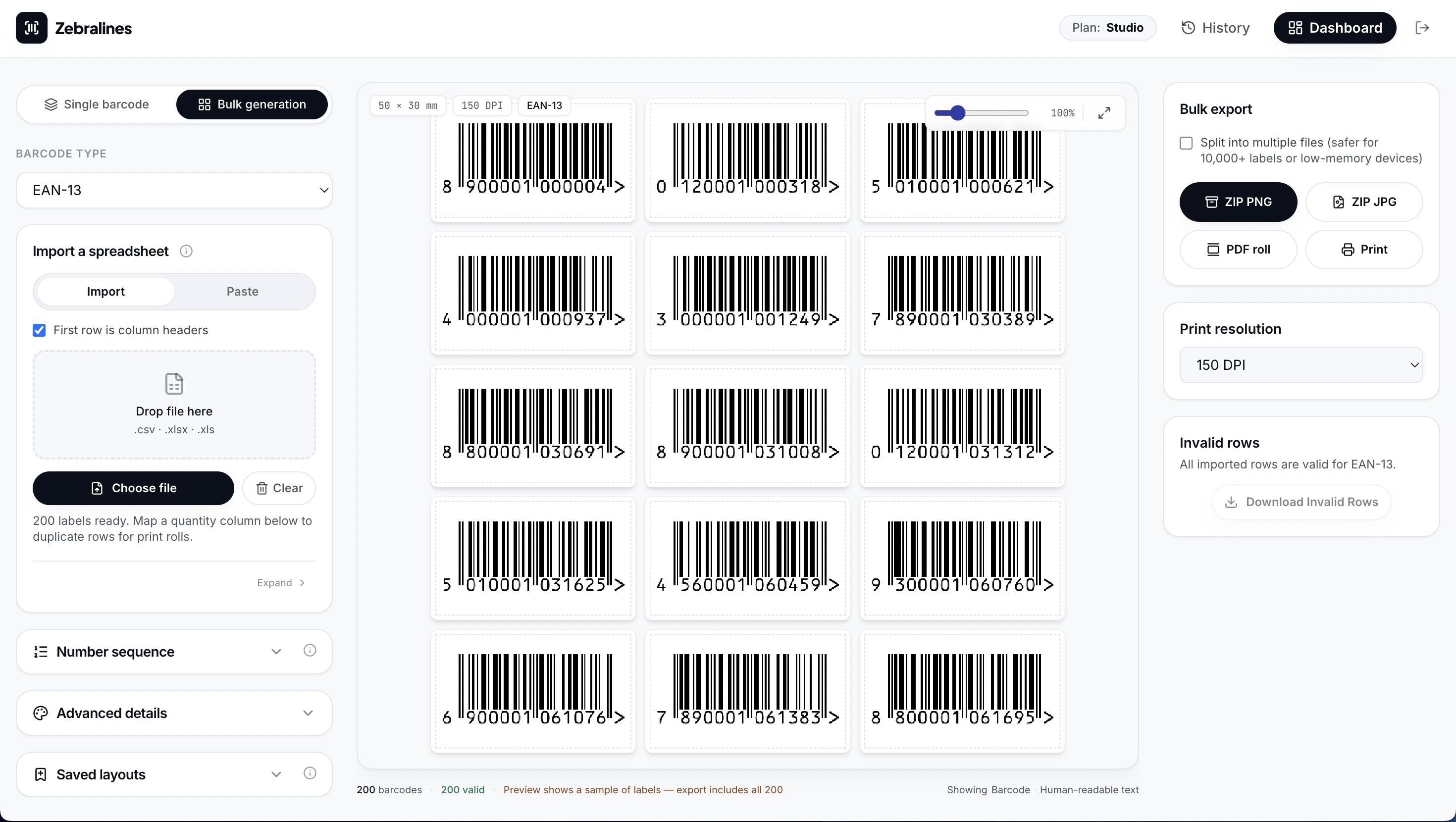The height and width of the screenshot is (822, 1456).
Task: Click the Drop file here zone
Action: pos(174,405)
